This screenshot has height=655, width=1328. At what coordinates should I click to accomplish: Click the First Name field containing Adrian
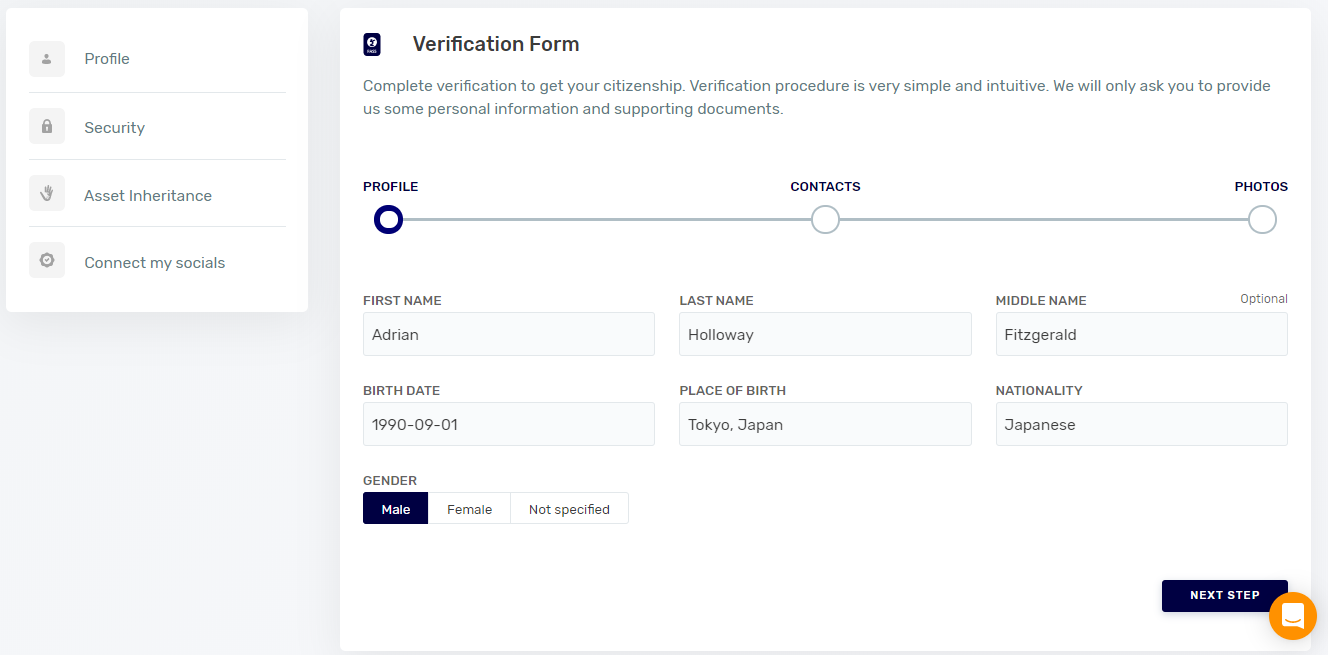click(x=508, y=334)
